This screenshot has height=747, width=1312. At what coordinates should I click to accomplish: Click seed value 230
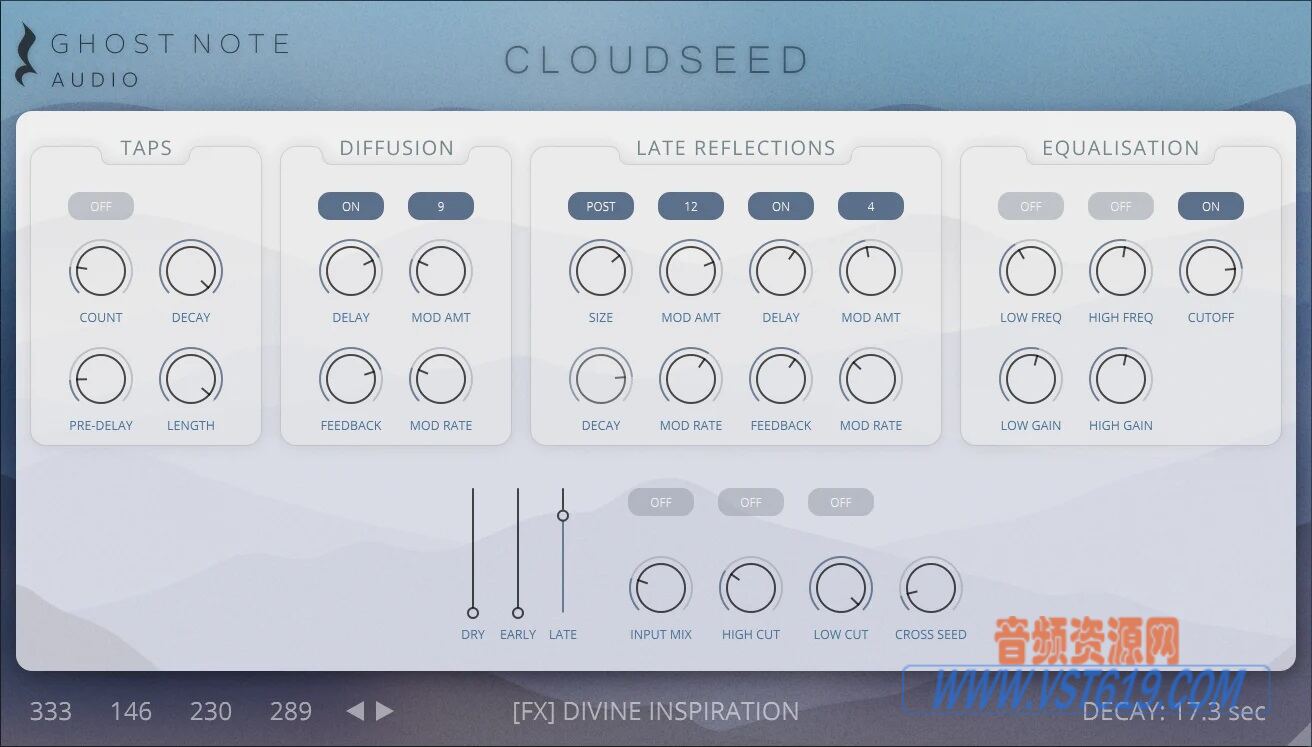[x=211, y=711]
